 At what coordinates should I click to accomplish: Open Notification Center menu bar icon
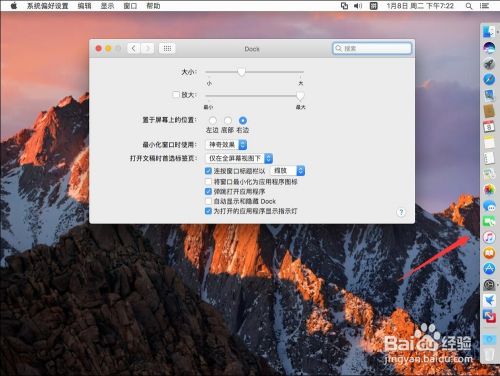[484, 6]
